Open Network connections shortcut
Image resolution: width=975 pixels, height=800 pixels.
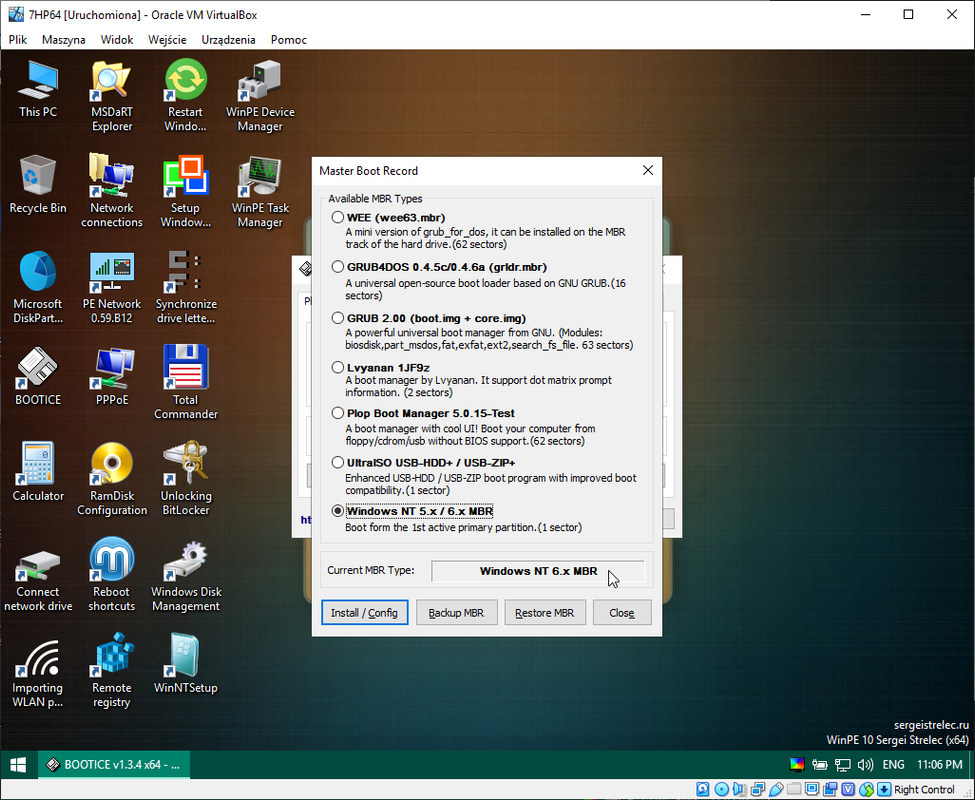coord(112,191)
